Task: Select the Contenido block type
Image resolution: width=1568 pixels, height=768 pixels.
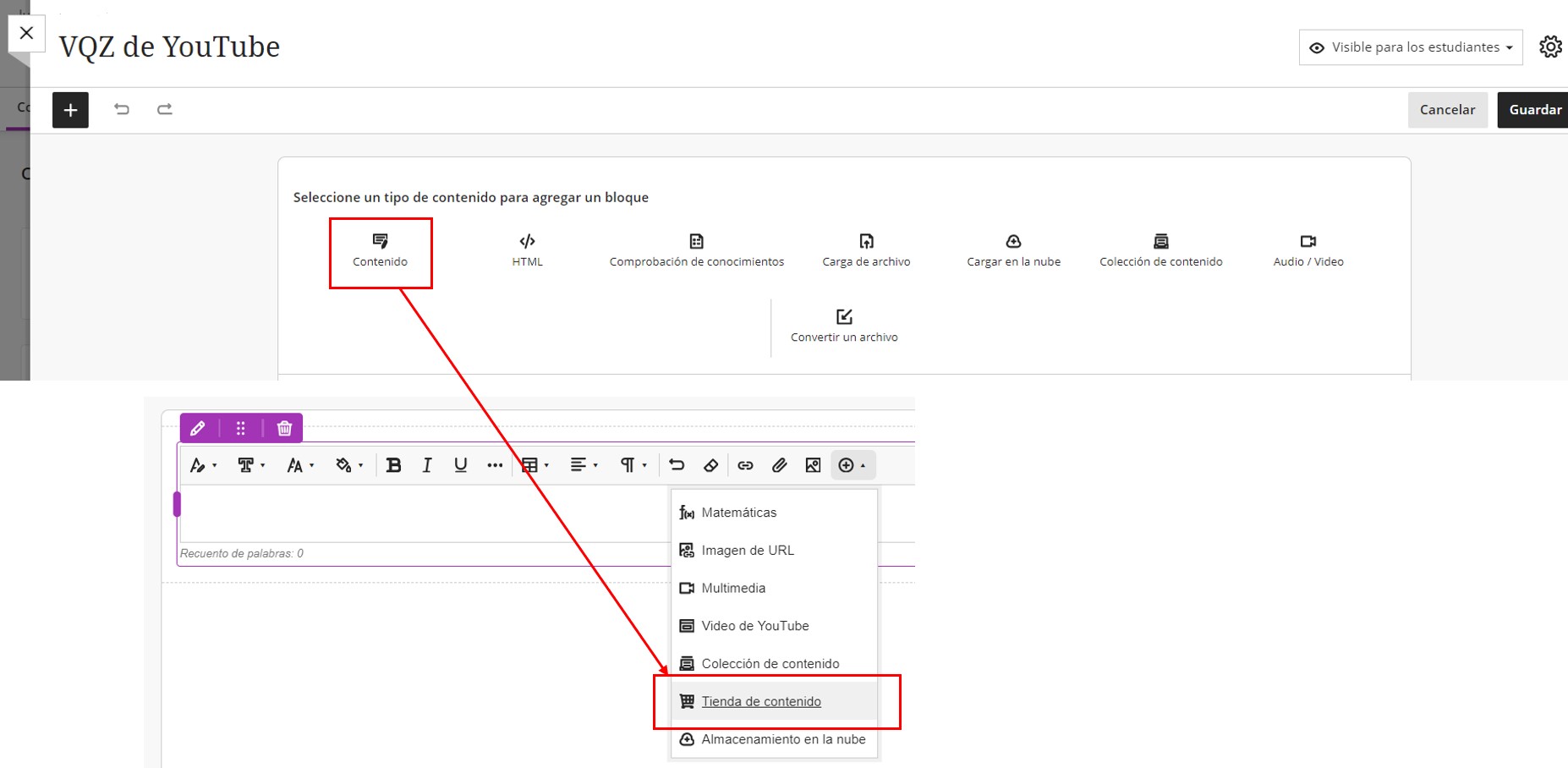Action: 380,251
